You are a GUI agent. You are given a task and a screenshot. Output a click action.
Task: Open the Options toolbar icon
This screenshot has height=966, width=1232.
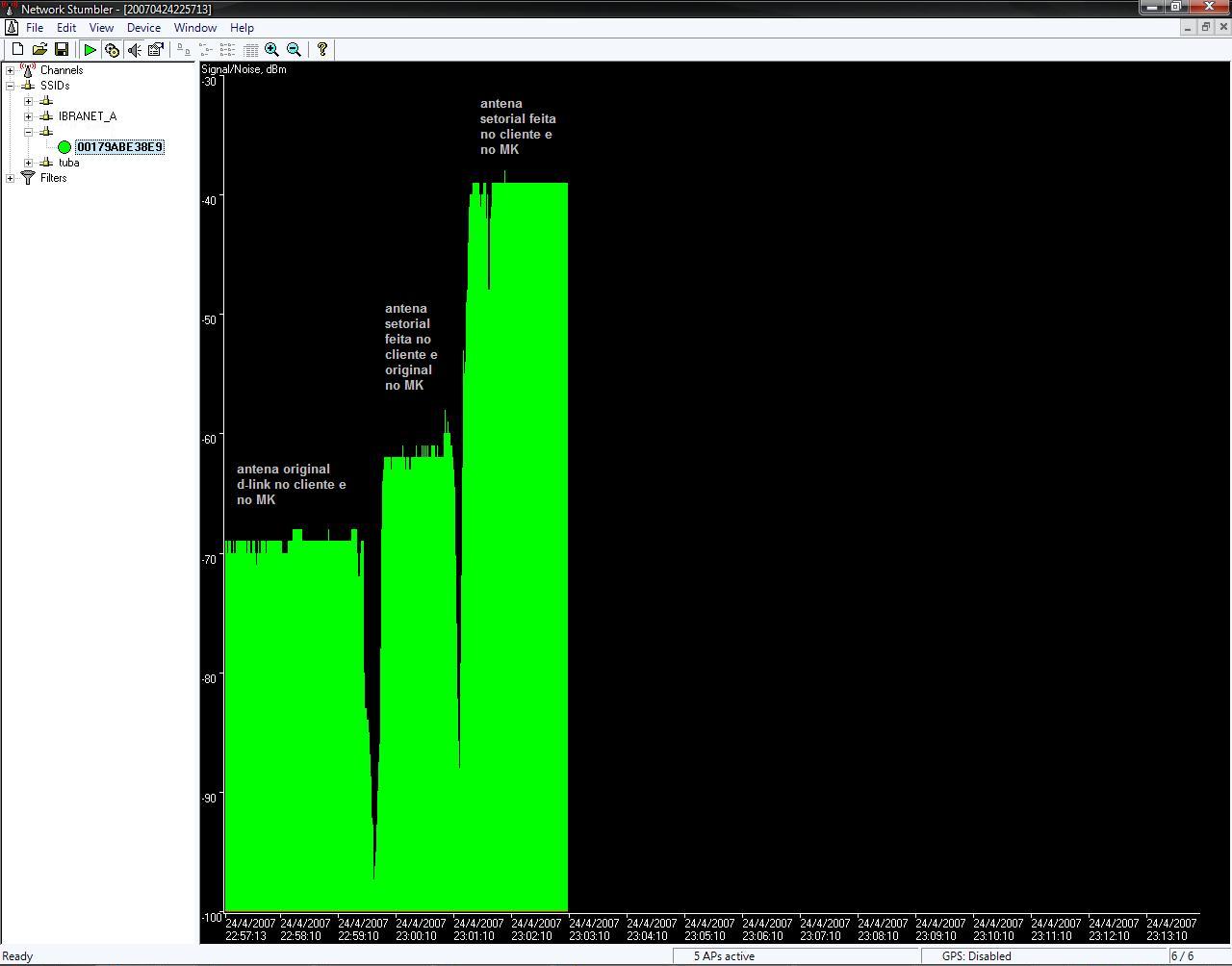tap(156, 49)
